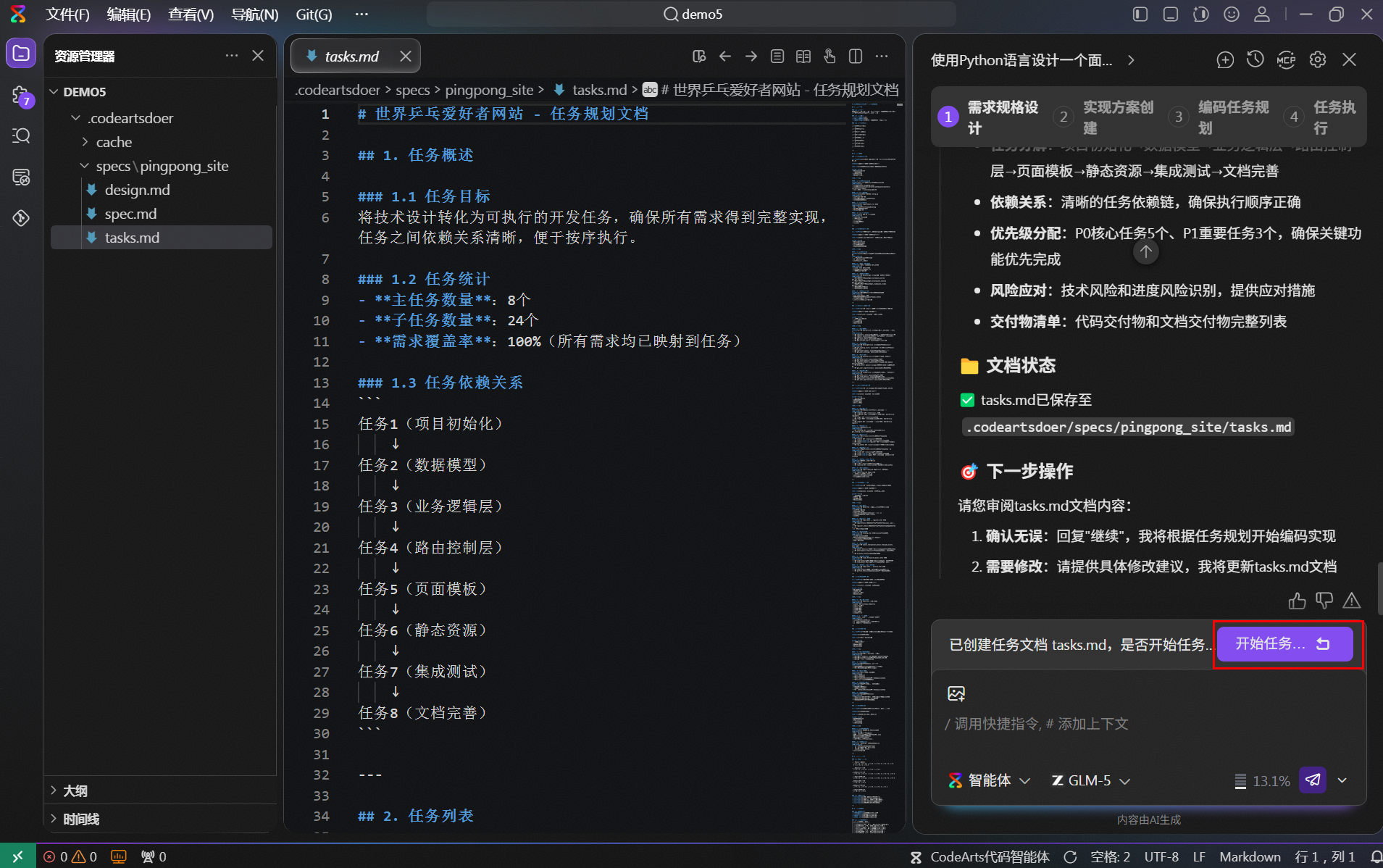Go to step 4 任务执行

point(1321,117)
